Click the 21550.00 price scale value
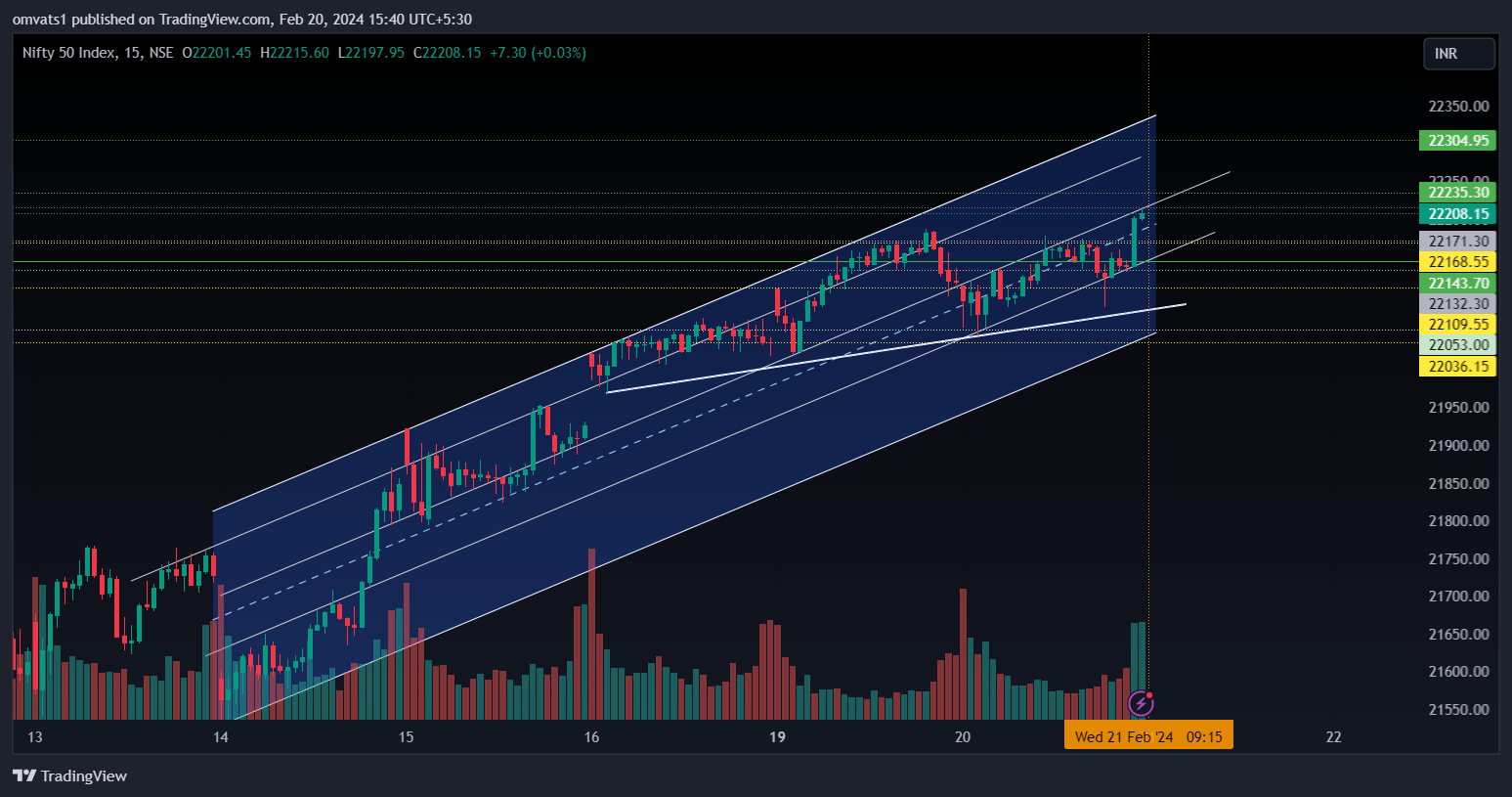 (x=1458, y=710)
